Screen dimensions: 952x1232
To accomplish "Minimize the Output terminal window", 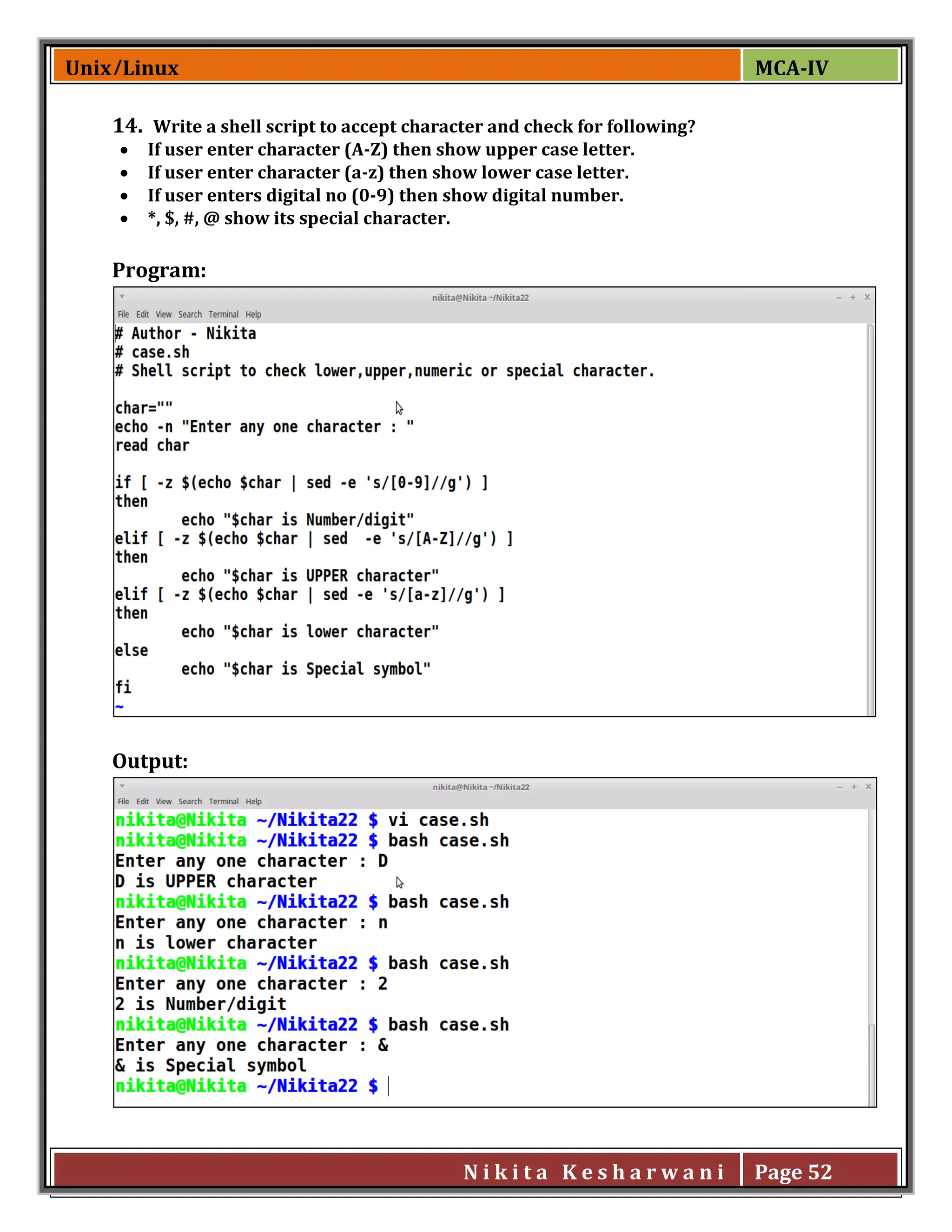I will click(x=840, y=787).
